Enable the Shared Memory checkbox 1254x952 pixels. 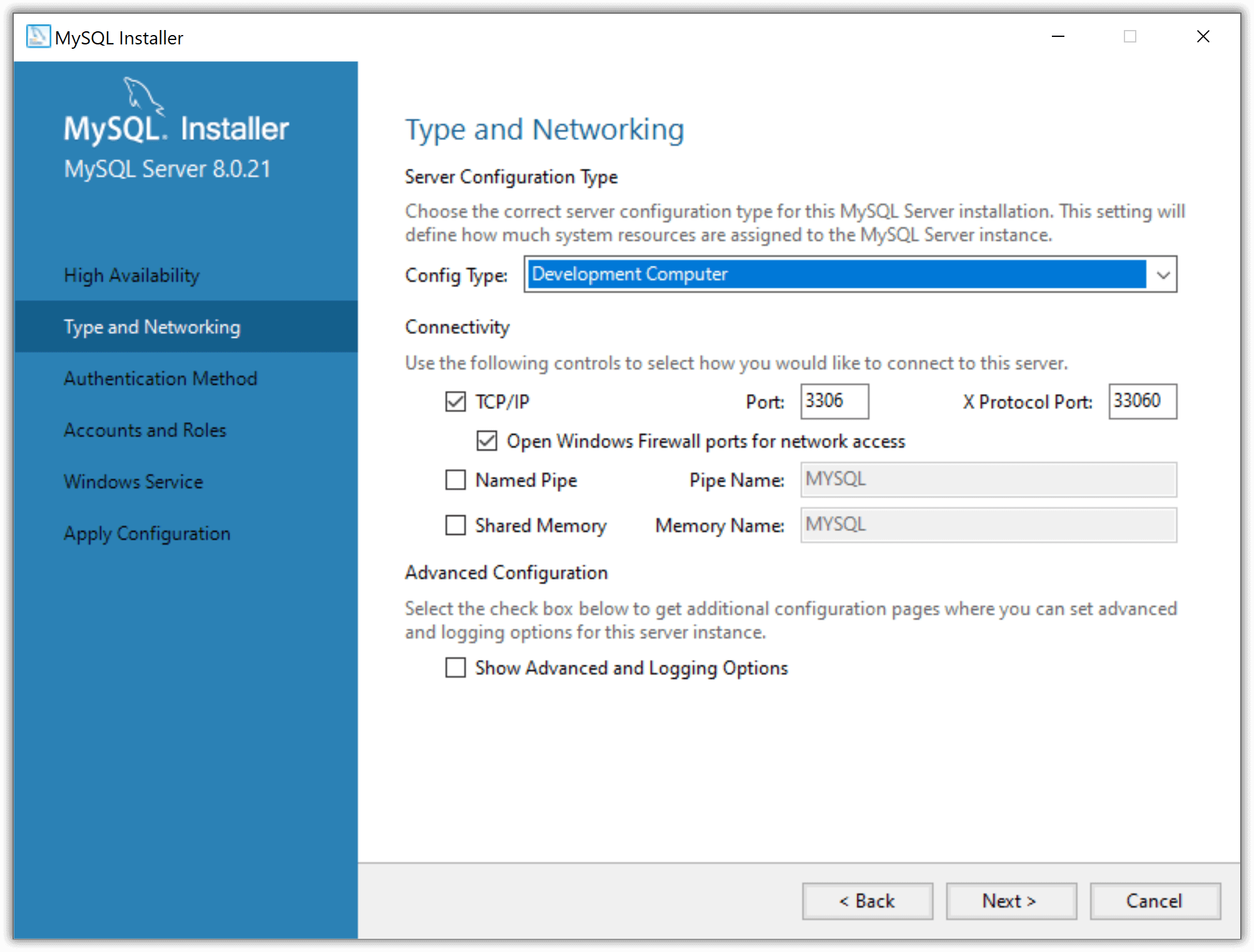[x=456, y=525]
